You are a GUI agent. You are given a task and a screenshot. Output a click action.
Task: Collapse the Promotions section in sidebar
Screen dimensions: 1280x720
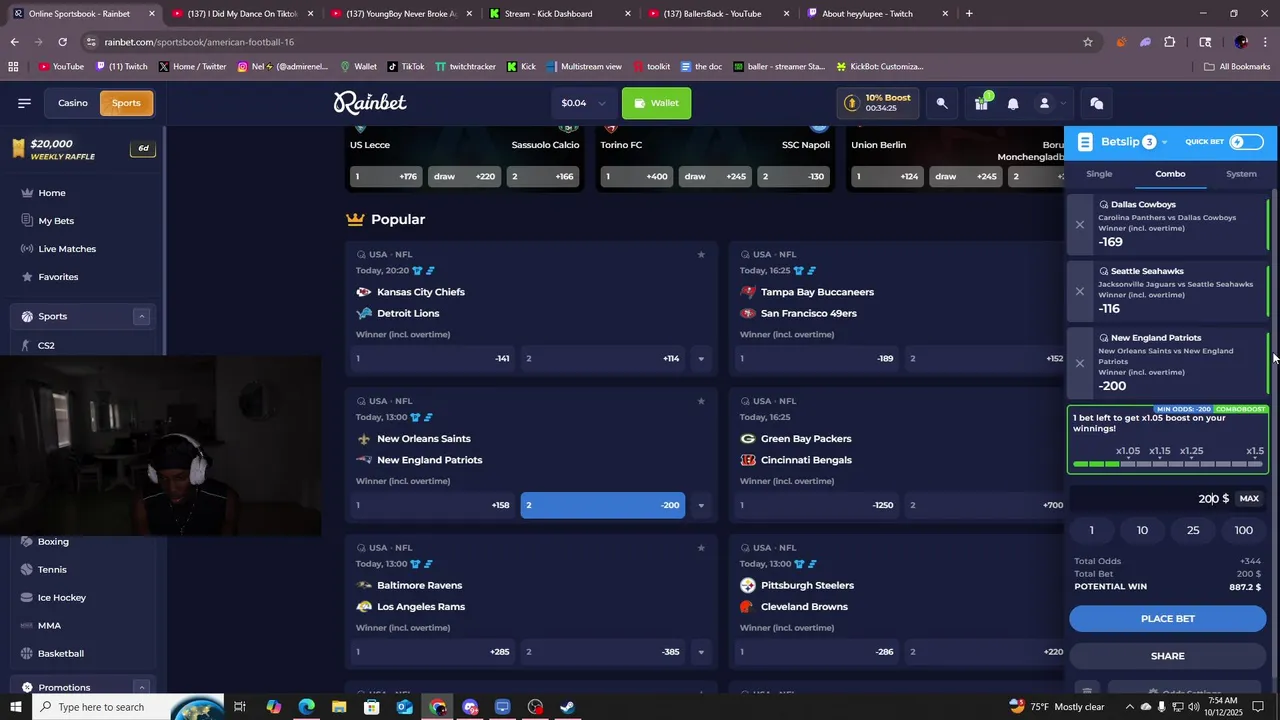click(141, 687)
